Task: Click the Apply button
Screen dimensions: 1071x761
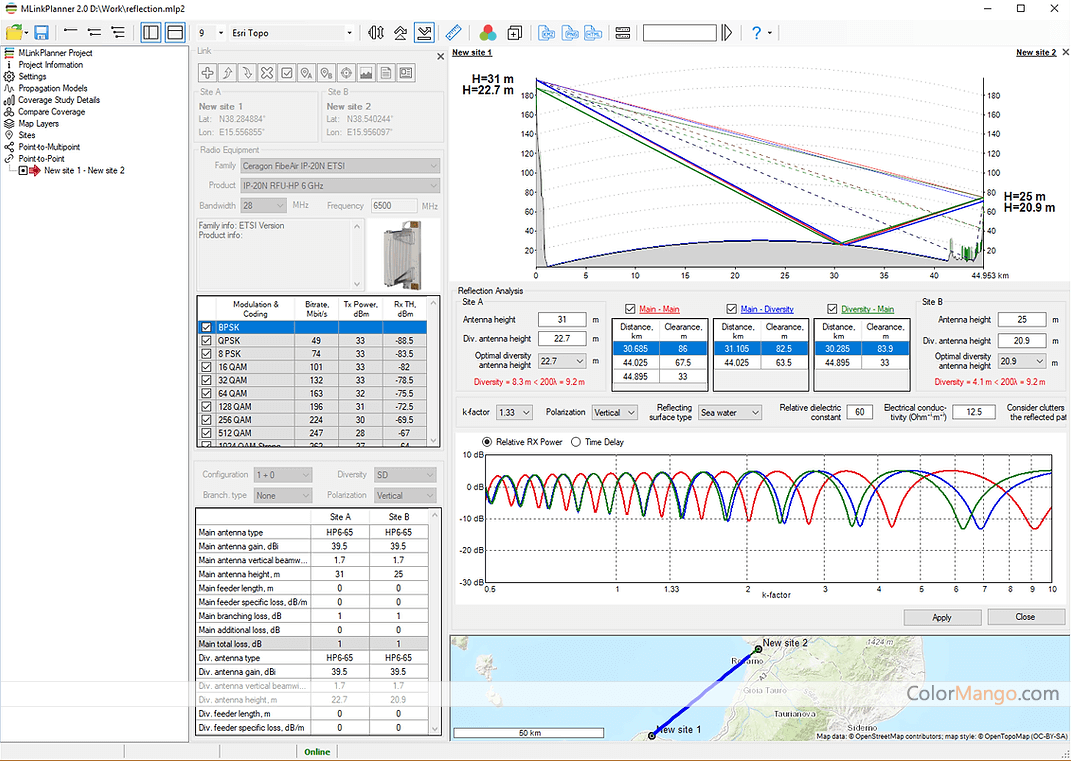Action: point(941,617)
